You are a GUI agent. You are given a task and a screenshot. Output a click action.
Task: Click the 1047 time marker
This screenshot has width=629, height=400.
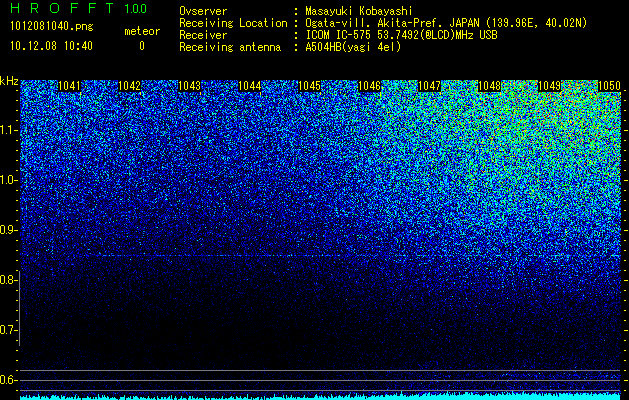pyautogui.click(x=429, y=86)
